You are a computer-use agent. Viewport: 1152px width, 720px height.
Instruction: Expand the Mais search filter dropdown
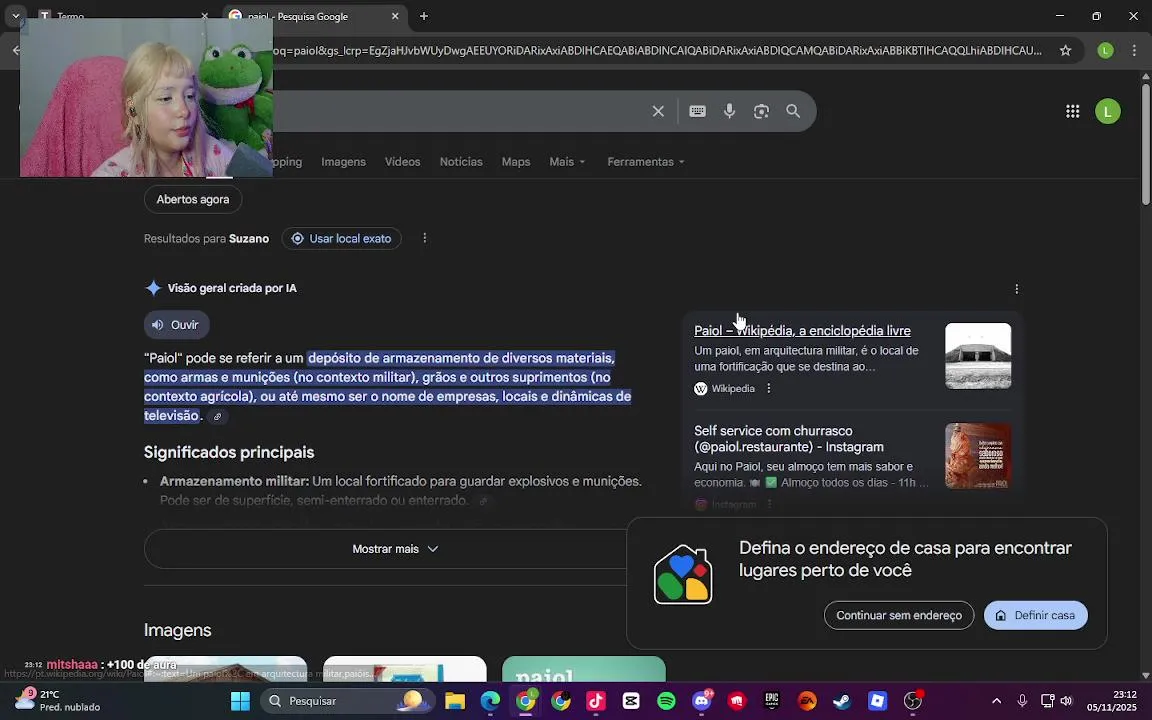pos(567,162)
